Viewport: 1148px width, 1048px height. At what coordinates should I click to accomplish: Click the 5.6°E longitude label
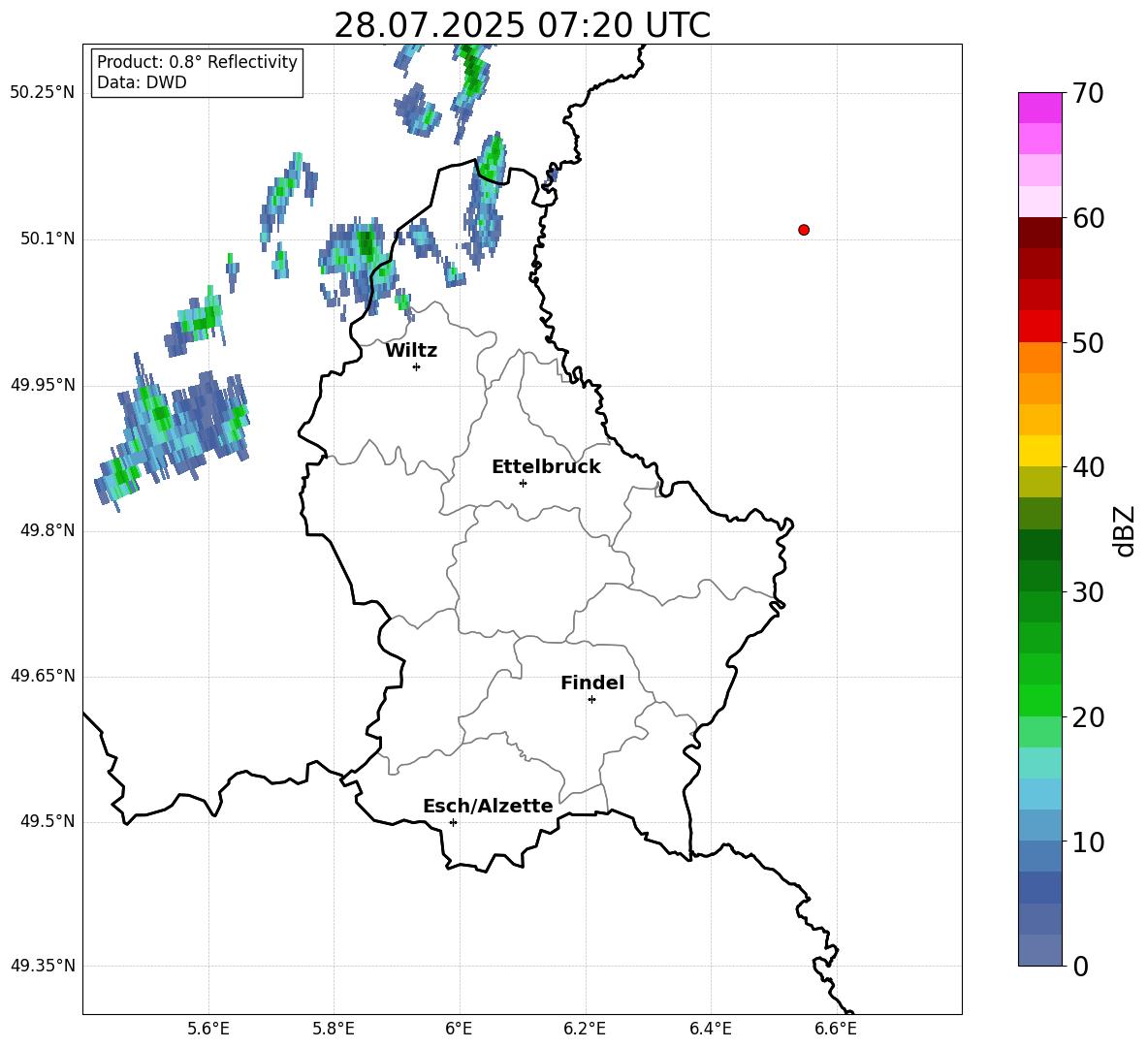[x=208, y=1029]
